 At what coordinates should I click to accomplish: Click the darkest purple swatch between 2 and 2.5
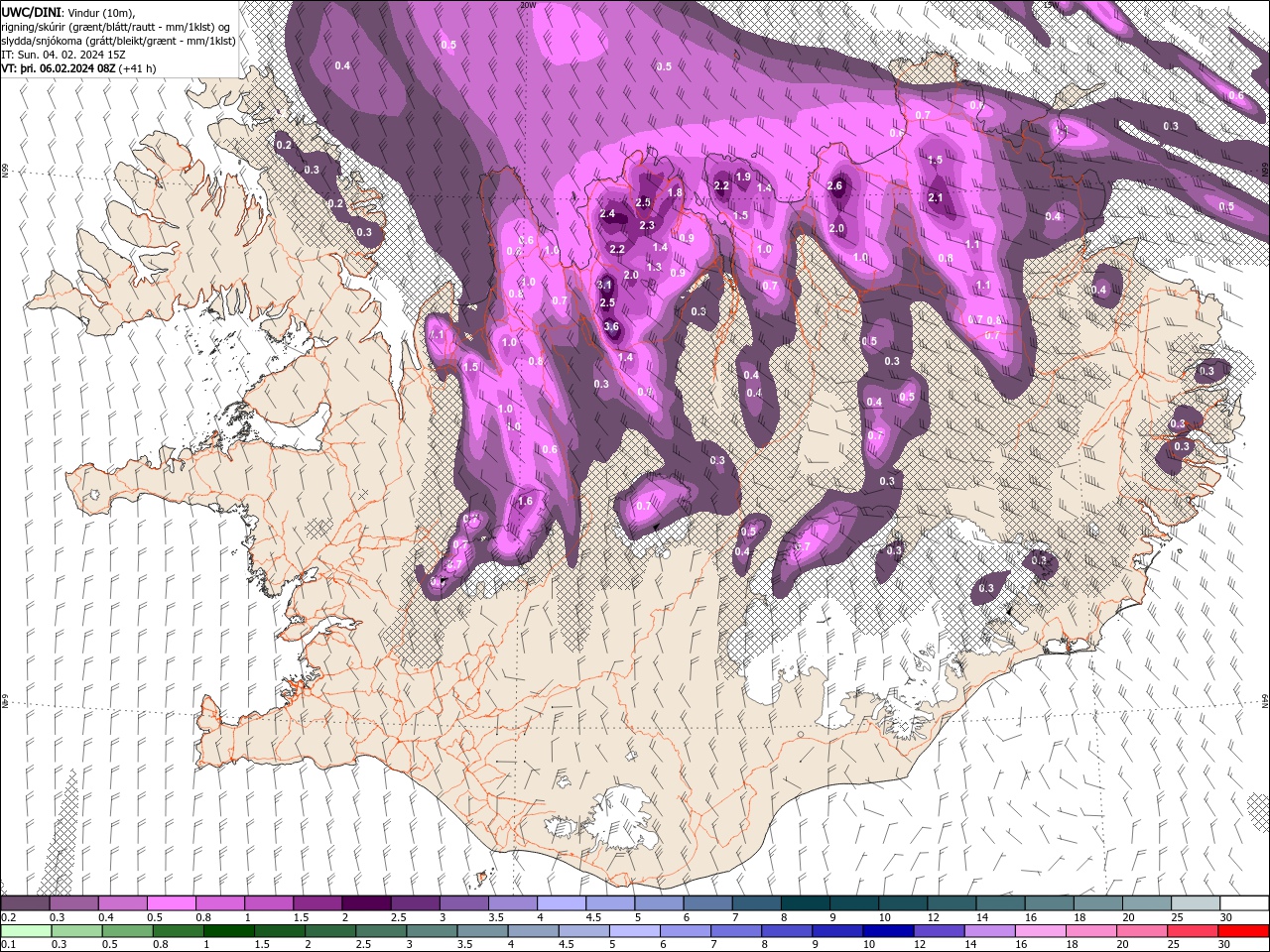pyautogui.click(x=365, y=903)
